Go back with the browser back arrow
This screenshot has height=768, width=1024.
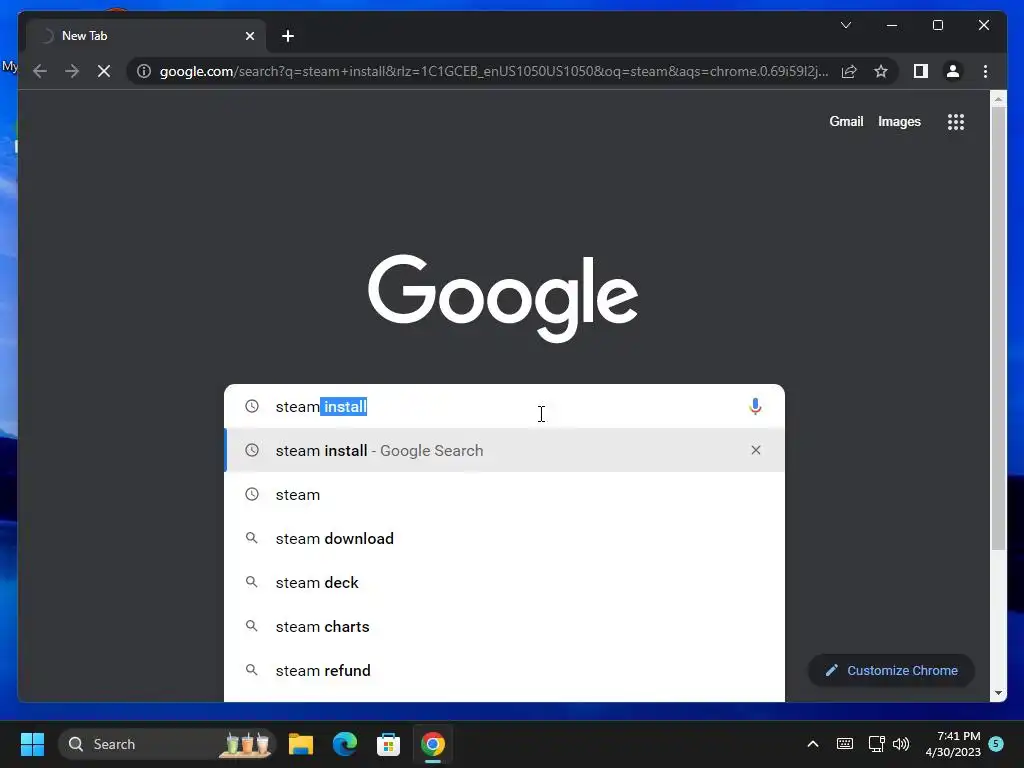pyautogui.click(x=40, y=71)
